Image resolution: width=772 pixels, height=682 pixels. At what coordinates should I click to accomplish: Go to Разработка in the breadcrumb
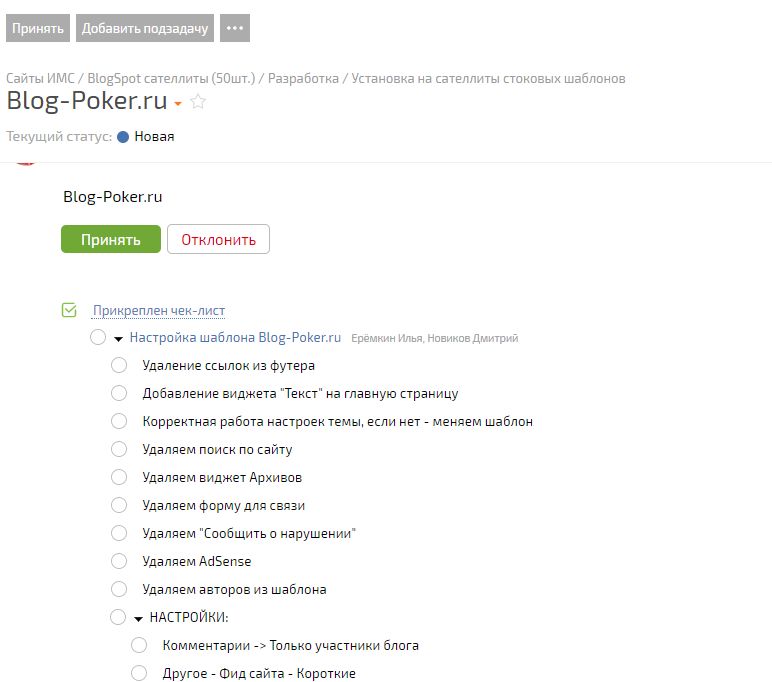tap(301, 78)
